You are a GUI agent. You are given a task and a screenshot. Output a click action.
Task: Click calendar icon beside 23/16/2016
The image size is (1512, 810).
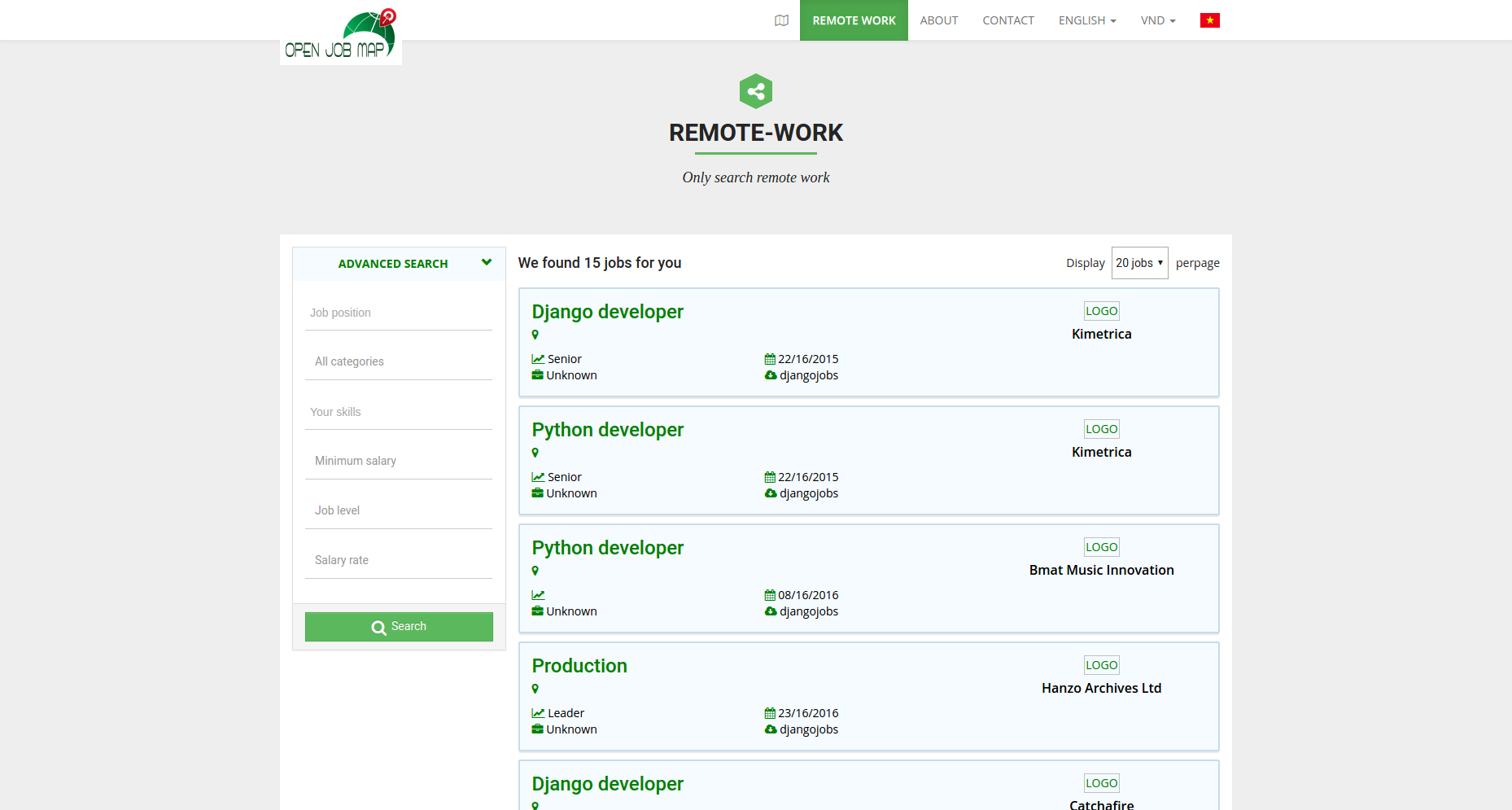pos(770,713)
